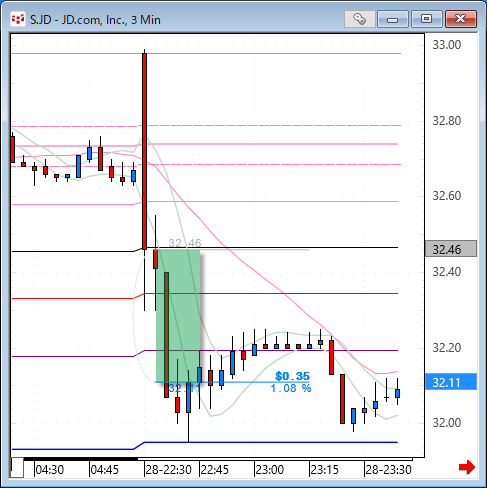Click the 23:15 time axis label
487x488 pixels.
pos(325,470)
